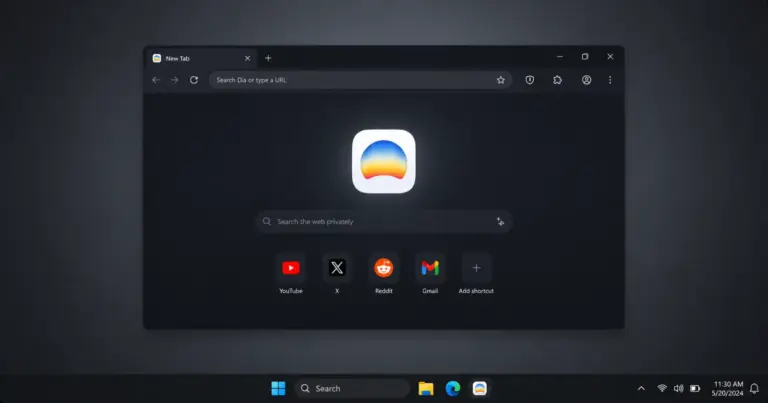
Task: Click the Search the web privately field
Action: (x=384, y=222)
